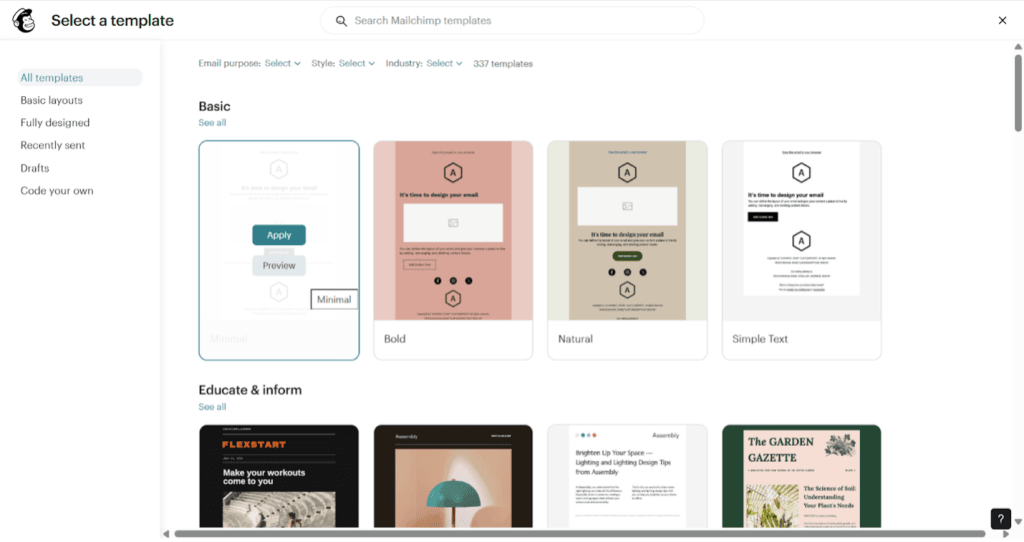Open the Industry Select dropdown
The width and height of the screenshot is (1024, 542).
(x=444, y=63)
